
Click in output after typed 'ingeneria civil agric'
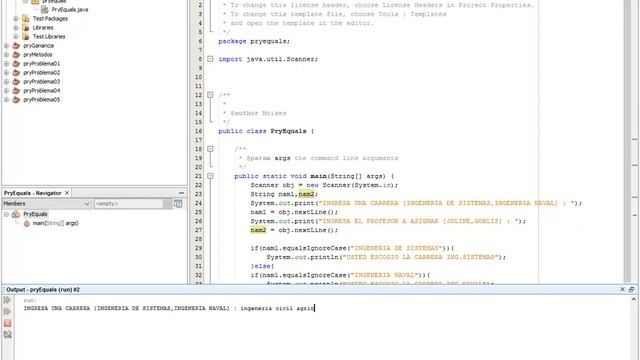click(x=315, y=308)
